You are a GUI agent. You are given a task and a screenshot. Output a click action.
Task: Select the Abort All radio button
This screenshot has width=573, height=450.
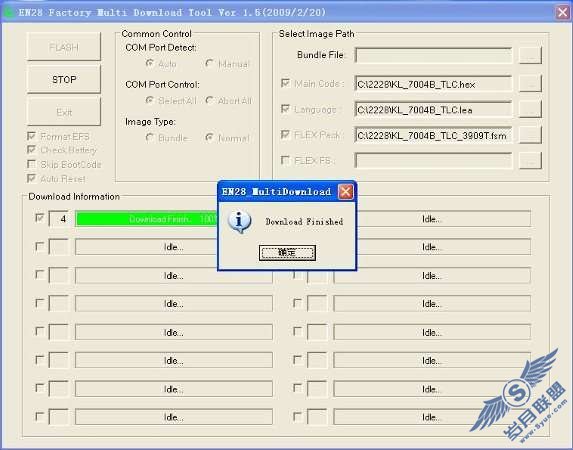click(x=209, y=100)
